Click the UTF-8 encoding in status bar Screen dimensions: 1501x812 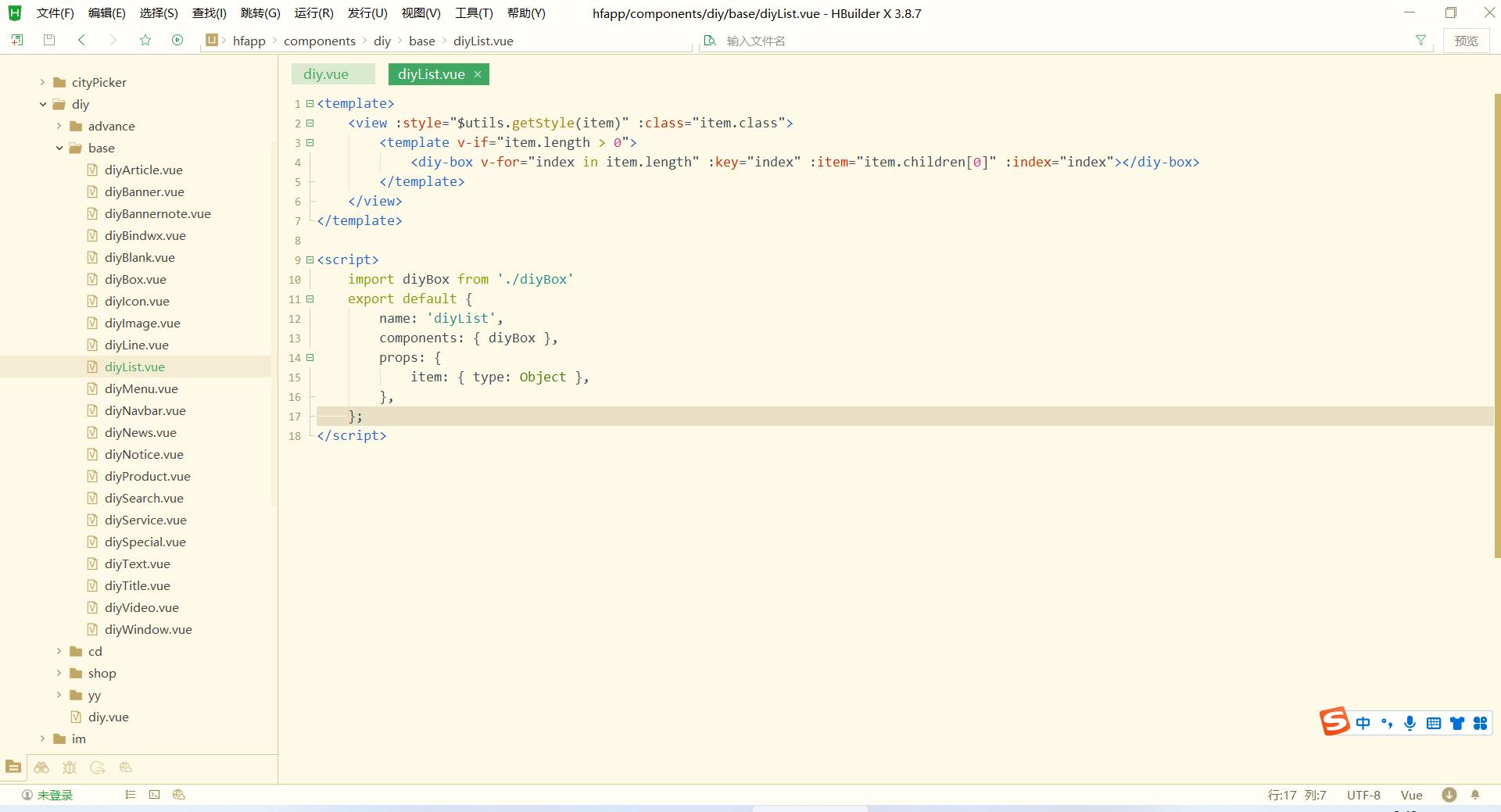1363,795
